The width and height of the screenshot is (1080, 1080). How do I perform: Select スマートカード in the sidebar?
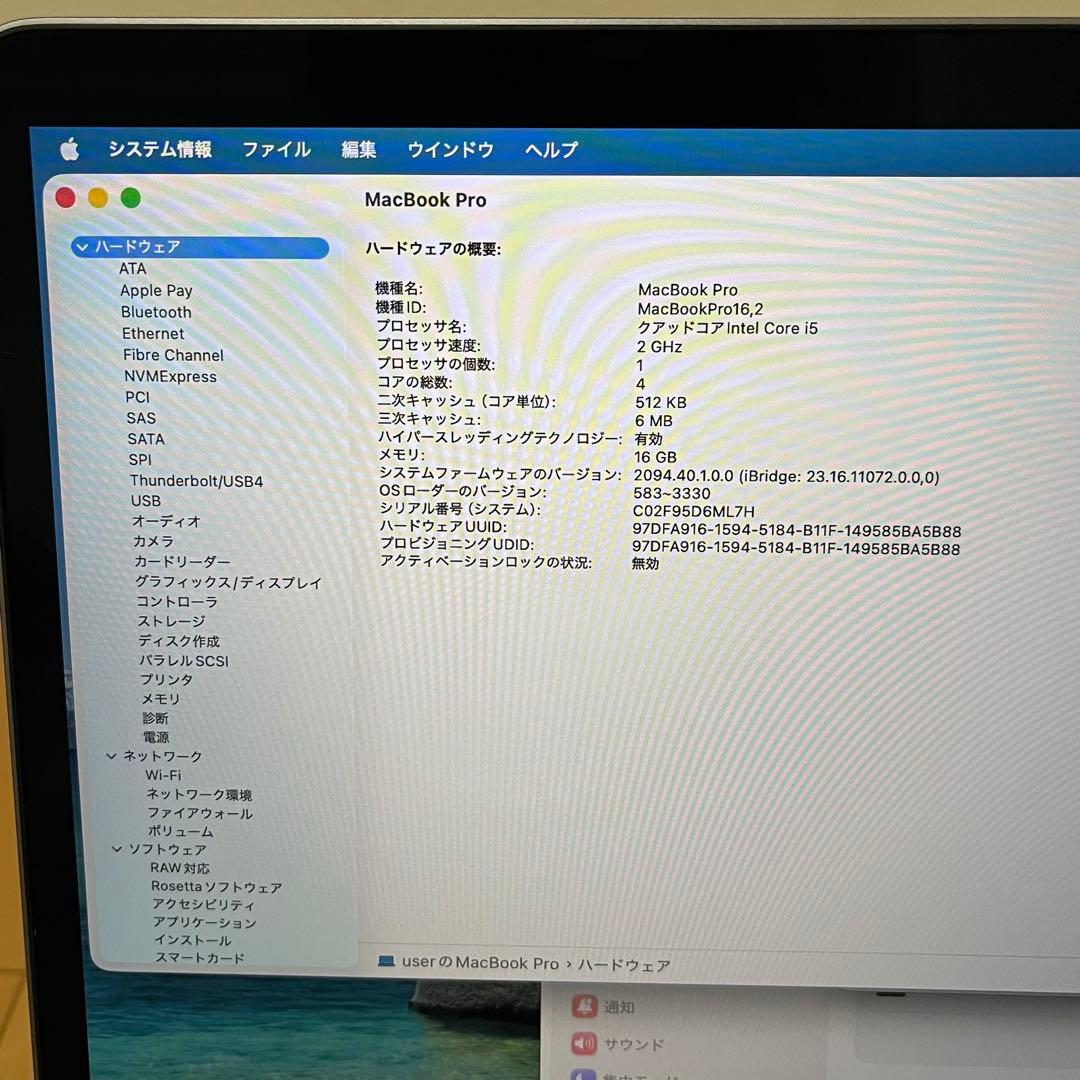point(200,957)
